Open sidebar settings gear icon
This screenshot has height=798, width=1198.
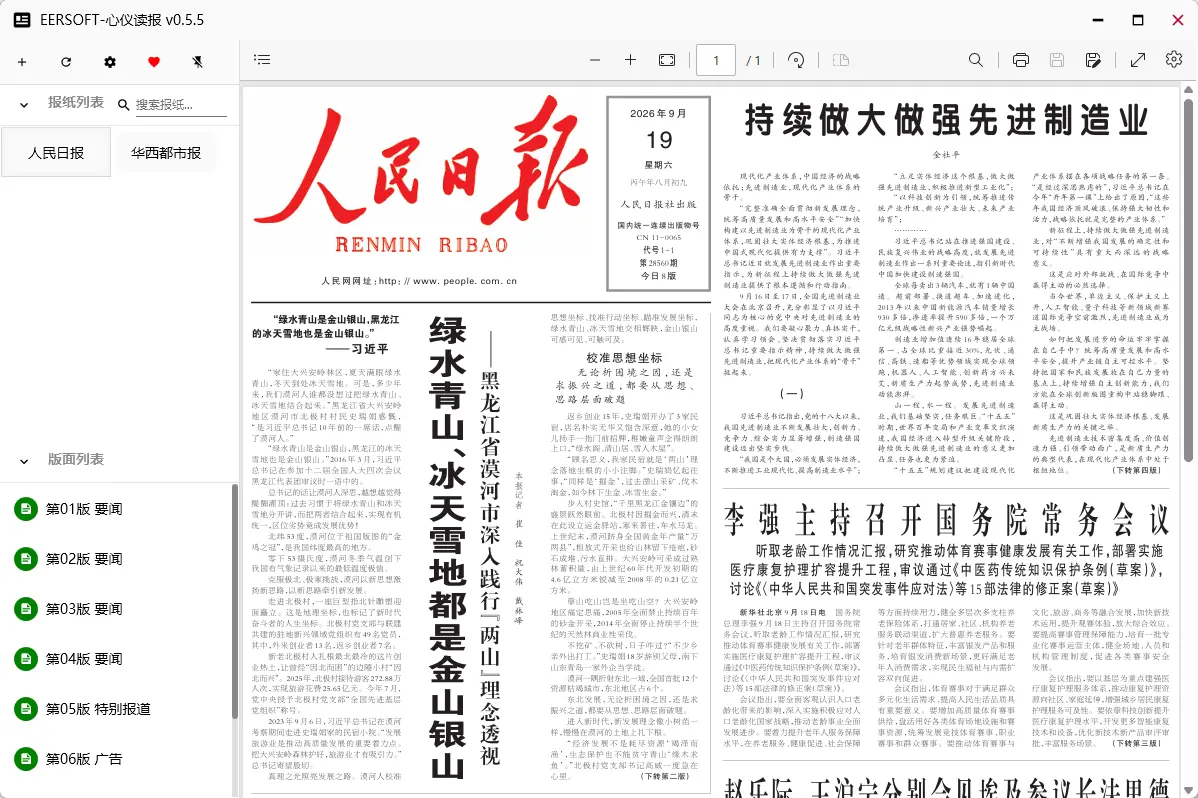click(x=110, y=62)
